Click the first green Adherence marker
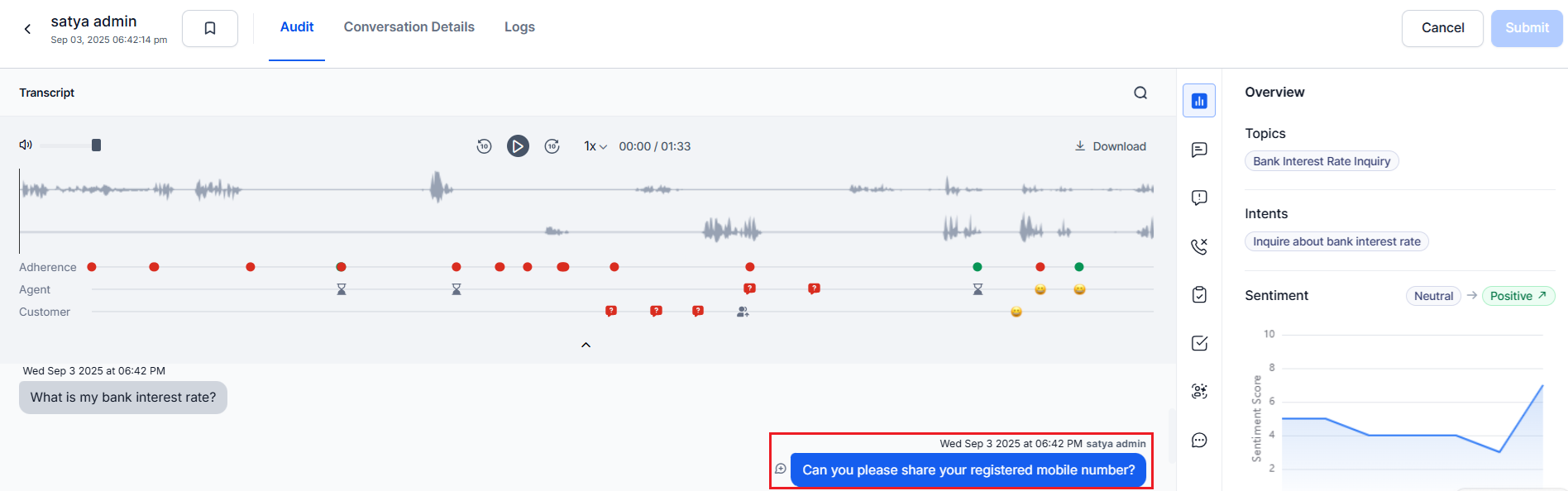 tap(978, 267)
